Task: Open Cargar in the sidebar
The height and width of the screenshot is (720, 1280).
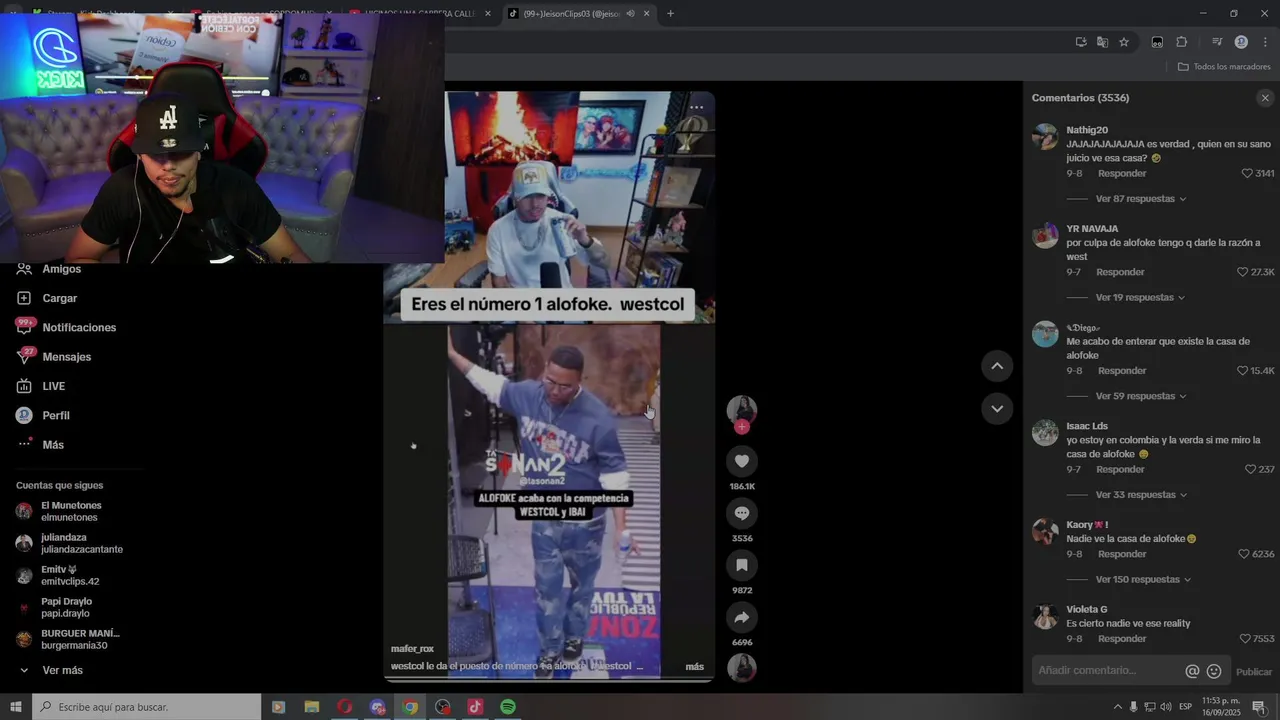Action: tap(60, 298)
